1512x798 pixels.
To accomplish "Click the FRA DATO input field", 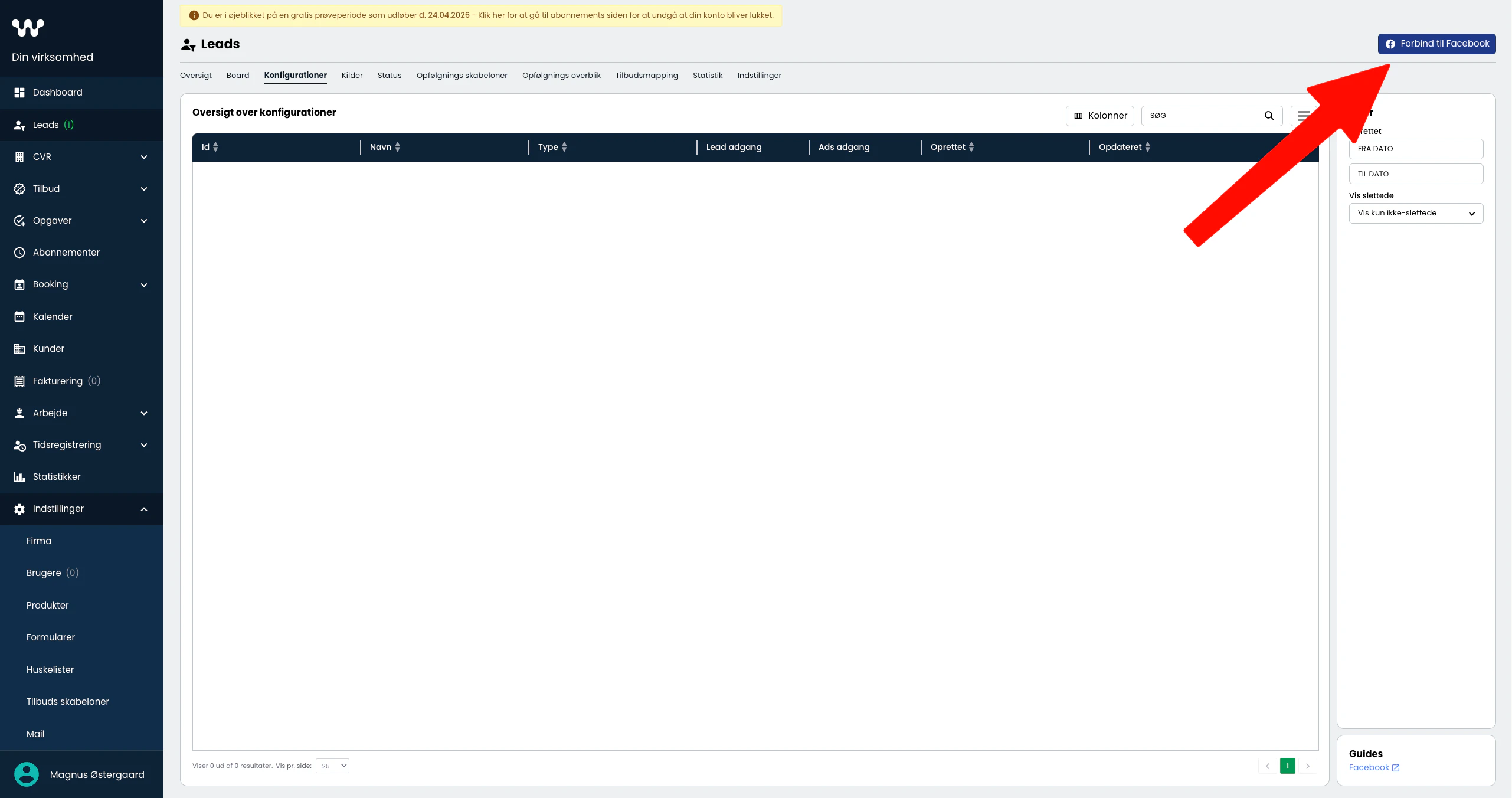I will 1415,149.
